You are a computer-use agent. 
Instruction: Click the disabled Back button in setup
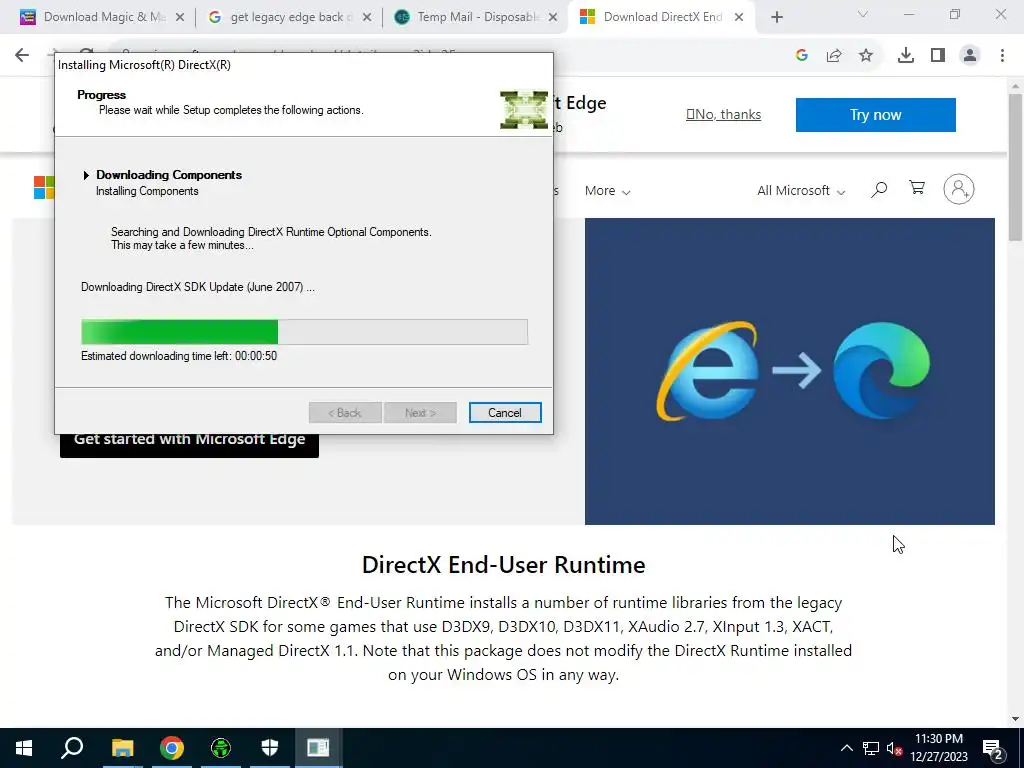[345, 413]
